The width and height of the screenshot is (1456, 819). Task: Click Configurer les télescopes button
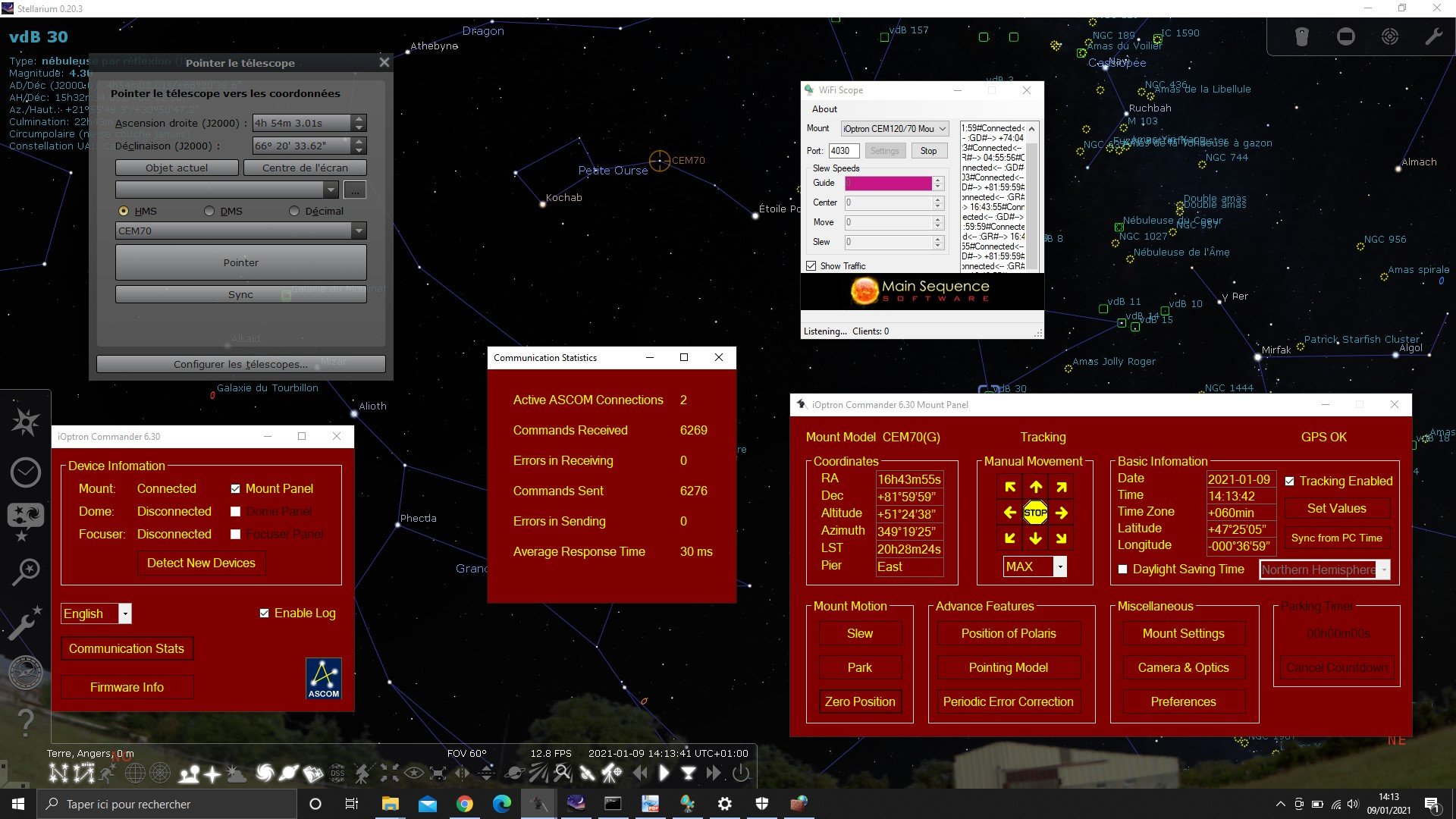pyautogui.click(x=241, y=364)
